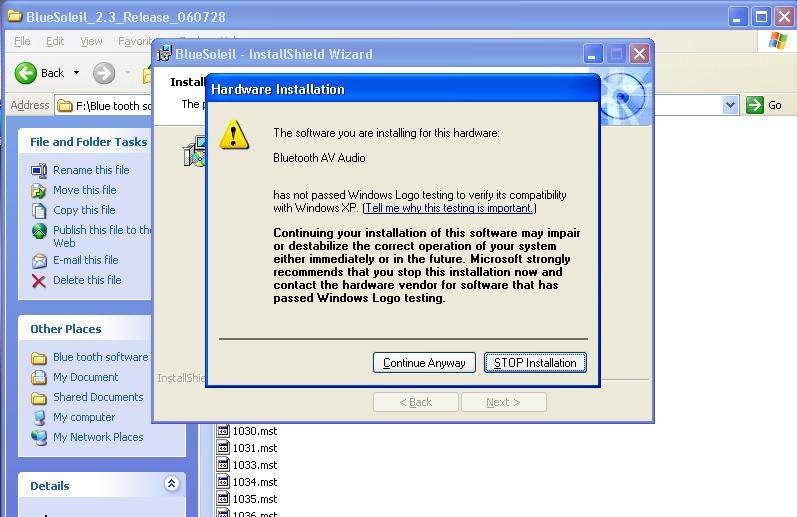This screenshot has height=517, width=797.
Task: Click 'Copy this file' task link
Action: (x=84, y=210)
